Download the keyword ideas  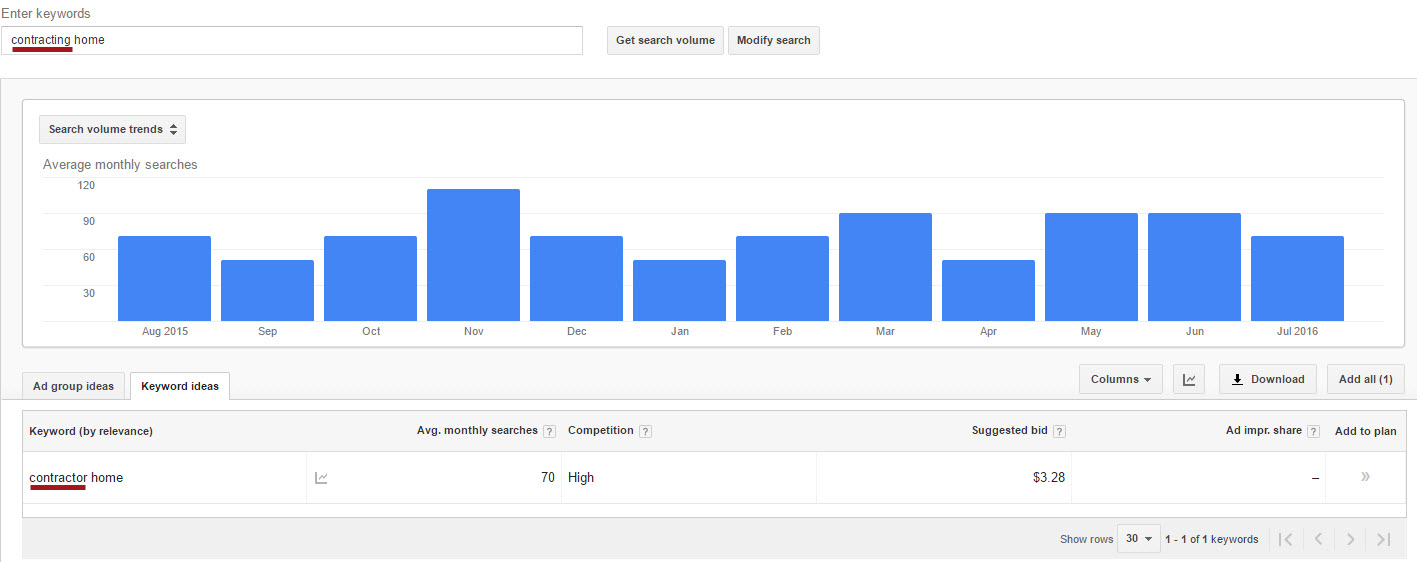[1267, 380]
